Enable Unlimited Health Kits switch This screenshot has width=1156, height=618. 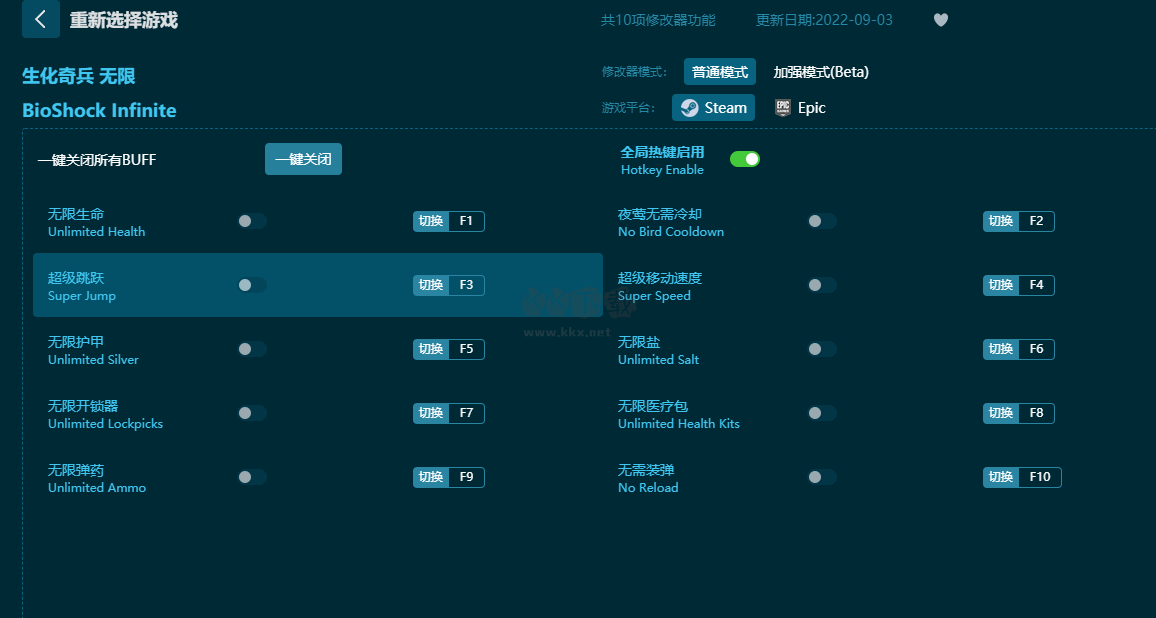[821, 413]
